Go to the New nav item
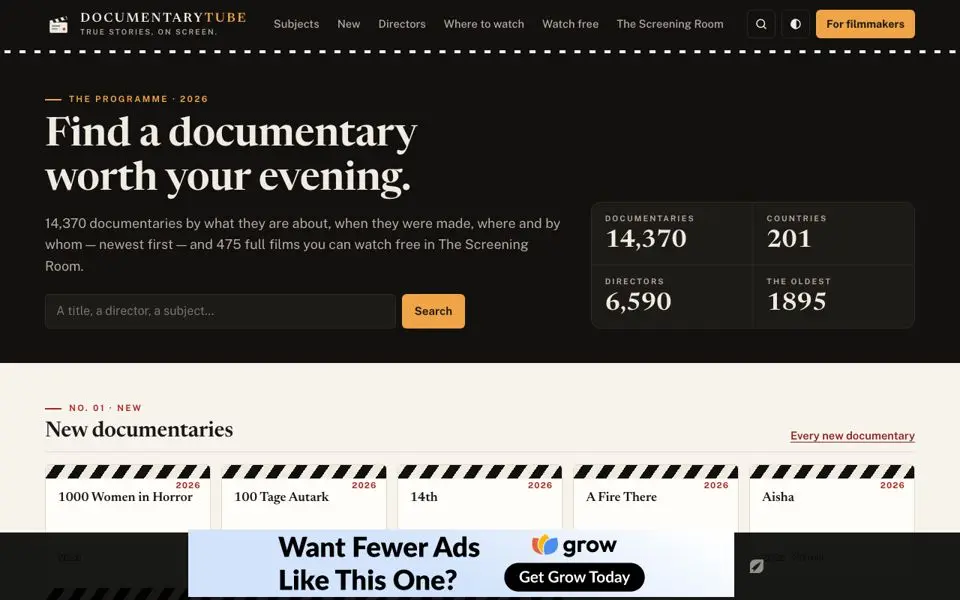This screenshot has width=960, height=600. 348,24
